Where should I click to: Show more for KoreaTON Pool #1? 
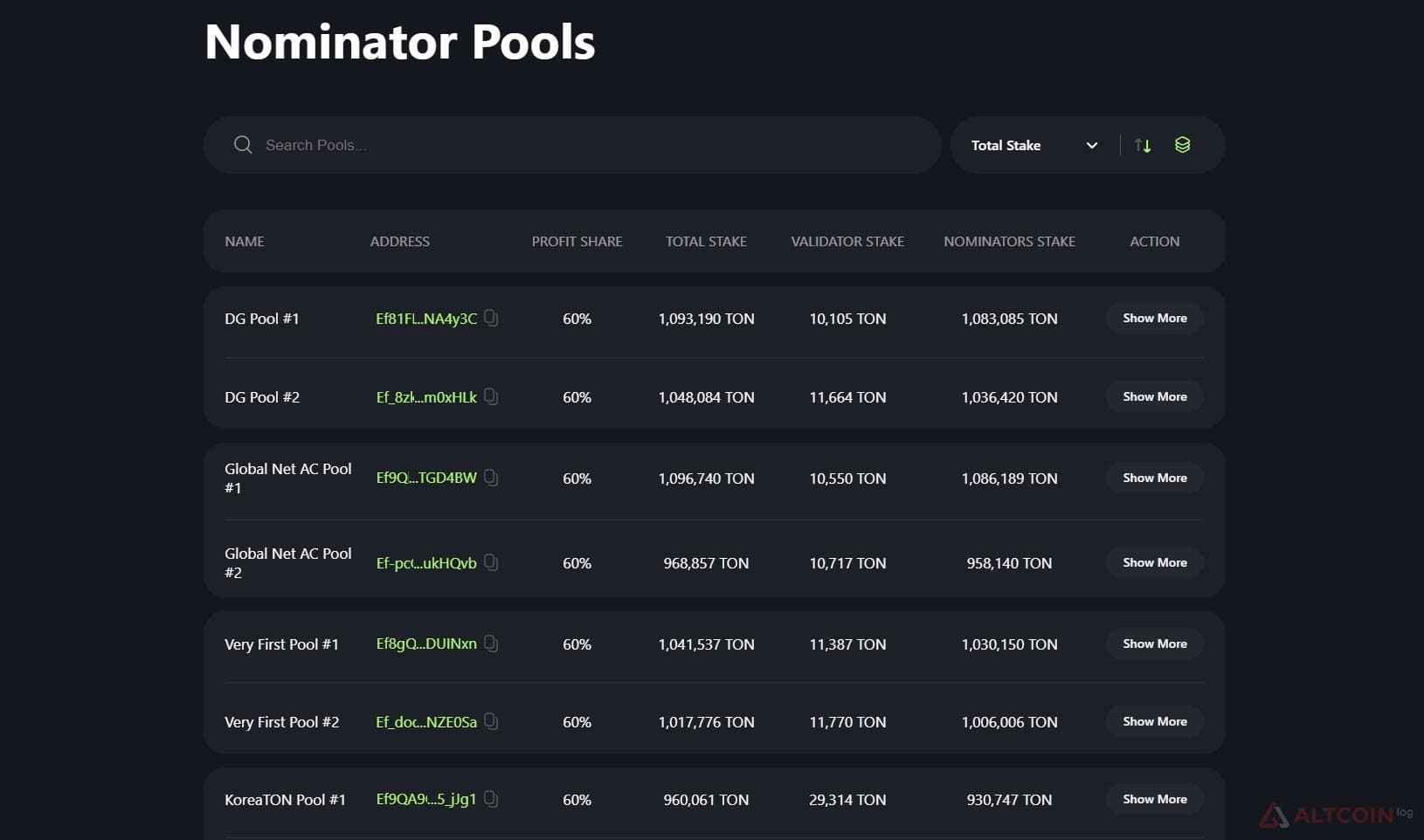(1155, 799)
